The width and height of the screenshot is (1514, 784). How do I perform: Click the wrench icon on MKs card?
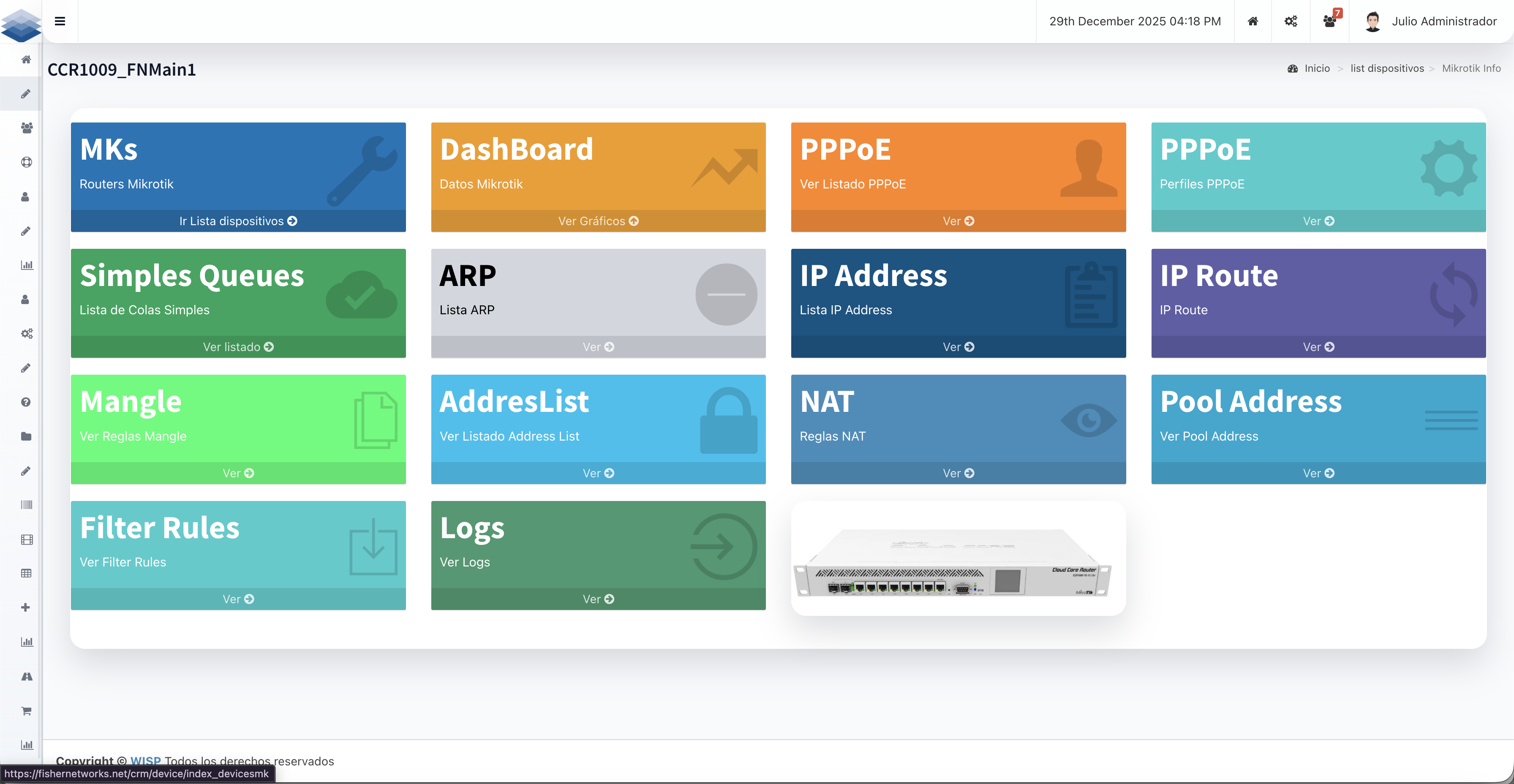[x=362, y=171]
